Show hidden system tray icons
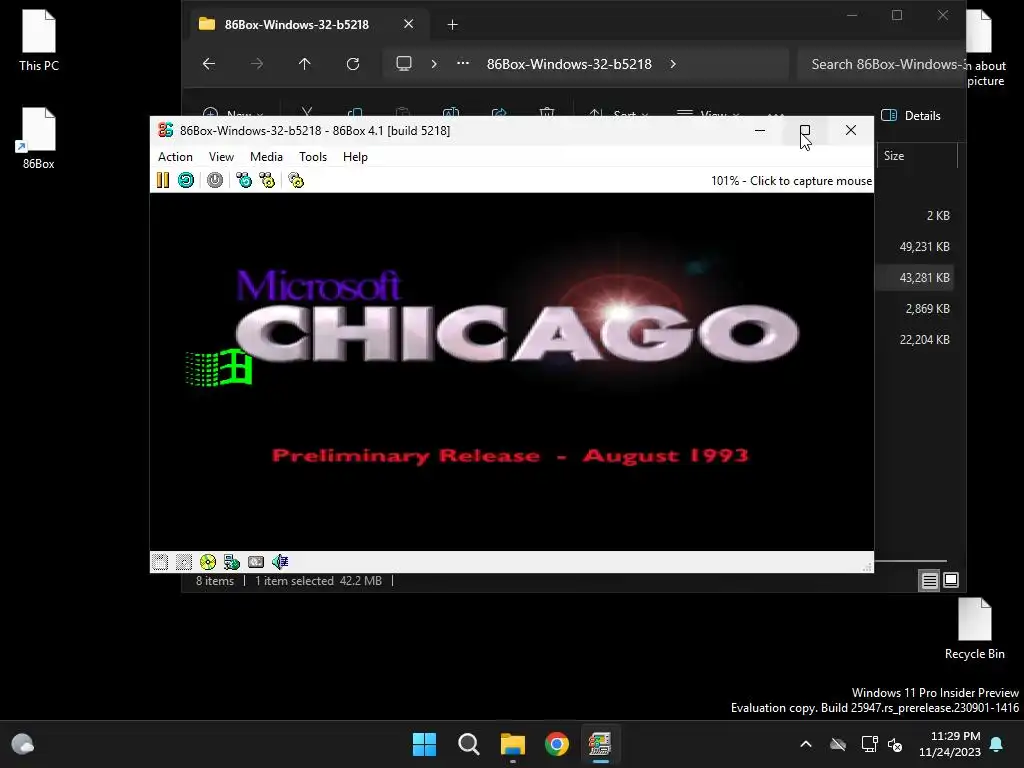The image size is (1024, 768). coord(806,744)
